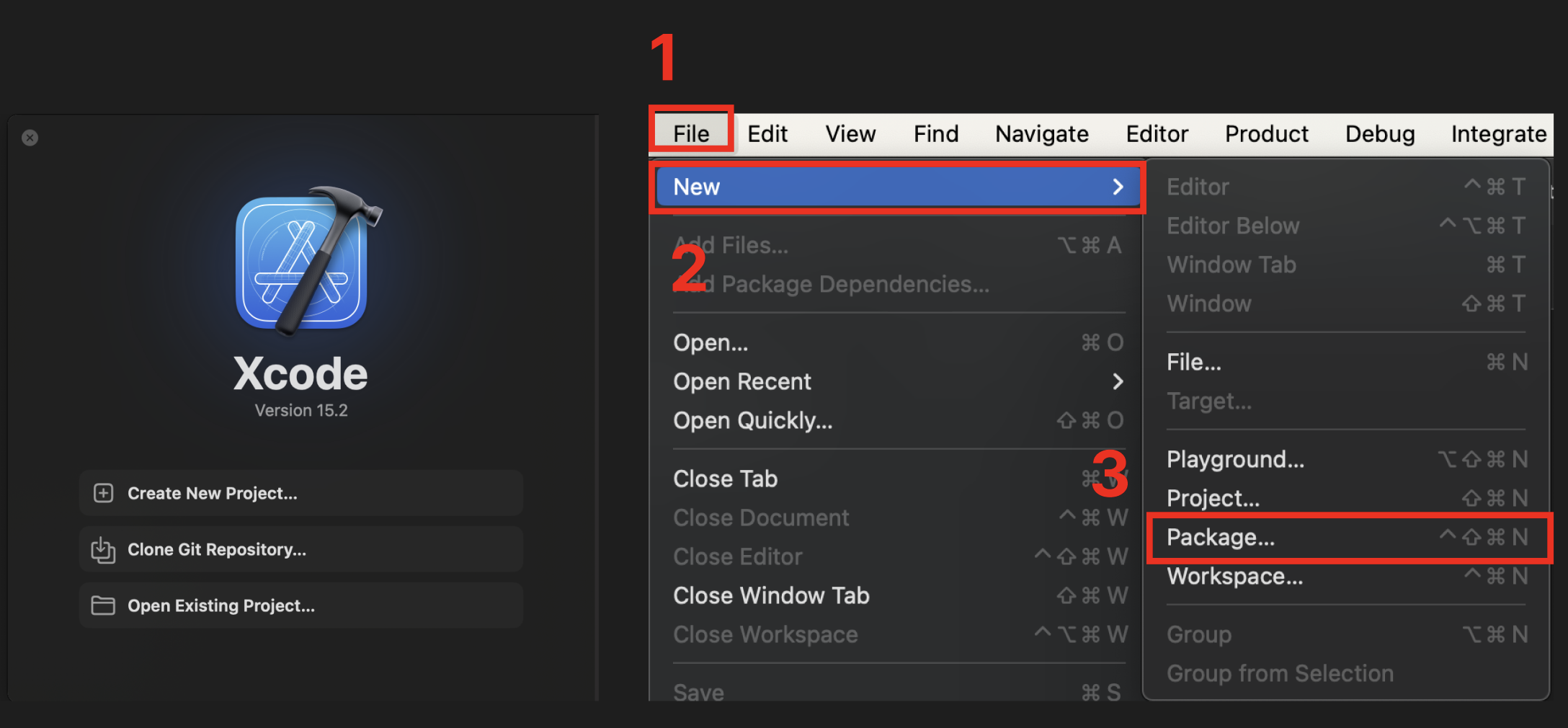The height and width of the screenshot is (728, 1568).
Task: Click Clone Git Repository... button
Action: pos(301,549)
